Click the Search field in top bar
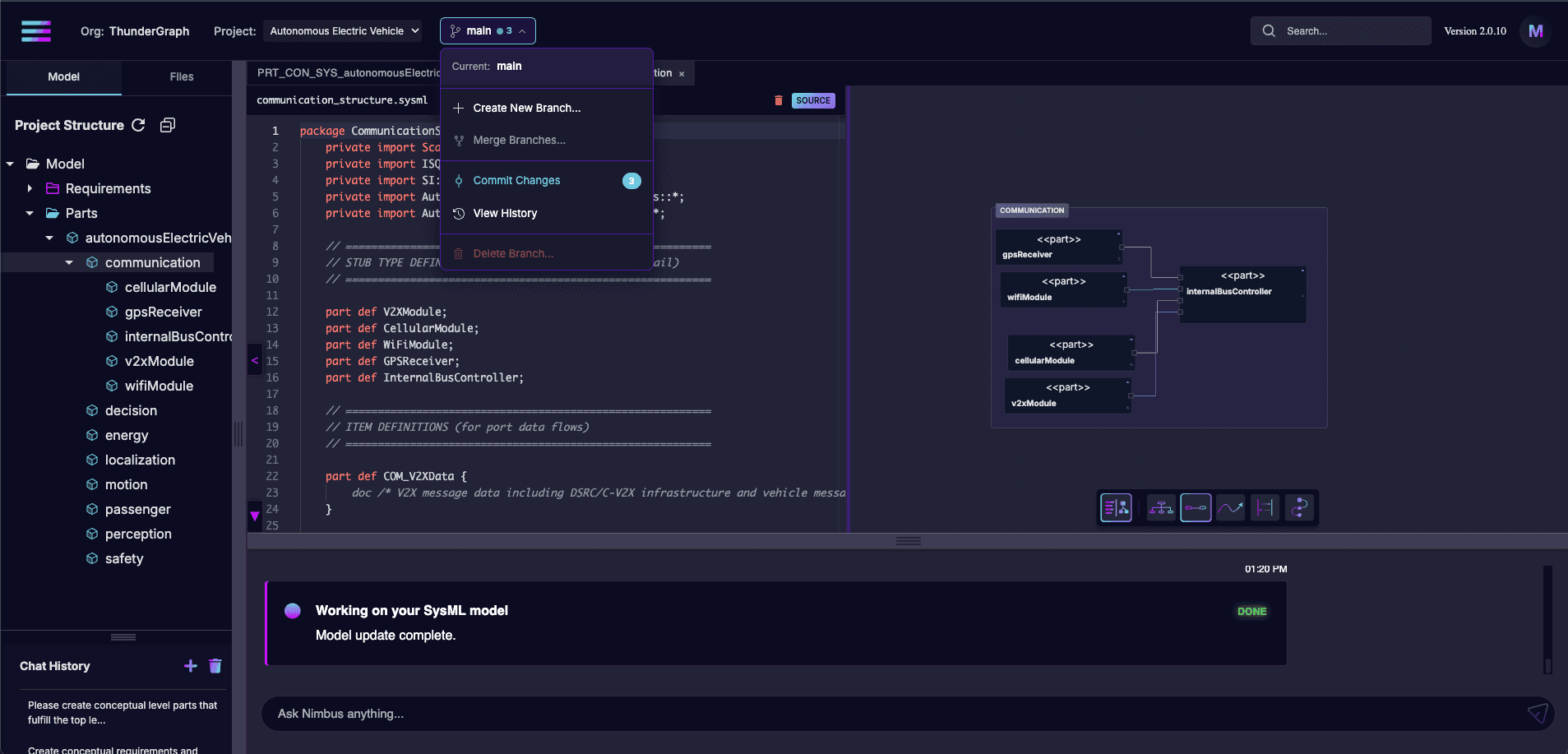1568x754 pixels. (x=1339, y=30)
